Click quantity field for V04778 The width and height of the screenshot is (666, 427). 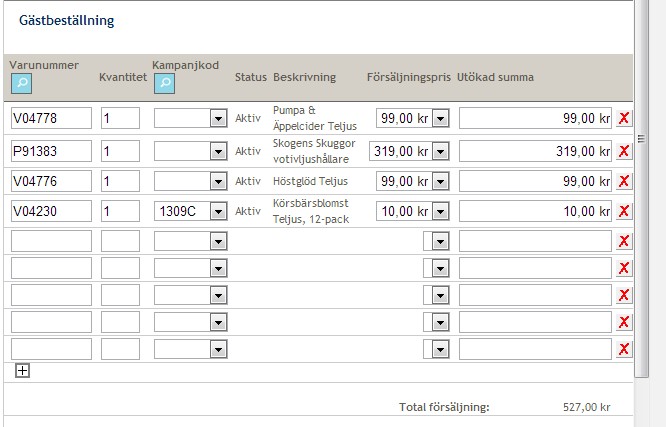point(120,118)
